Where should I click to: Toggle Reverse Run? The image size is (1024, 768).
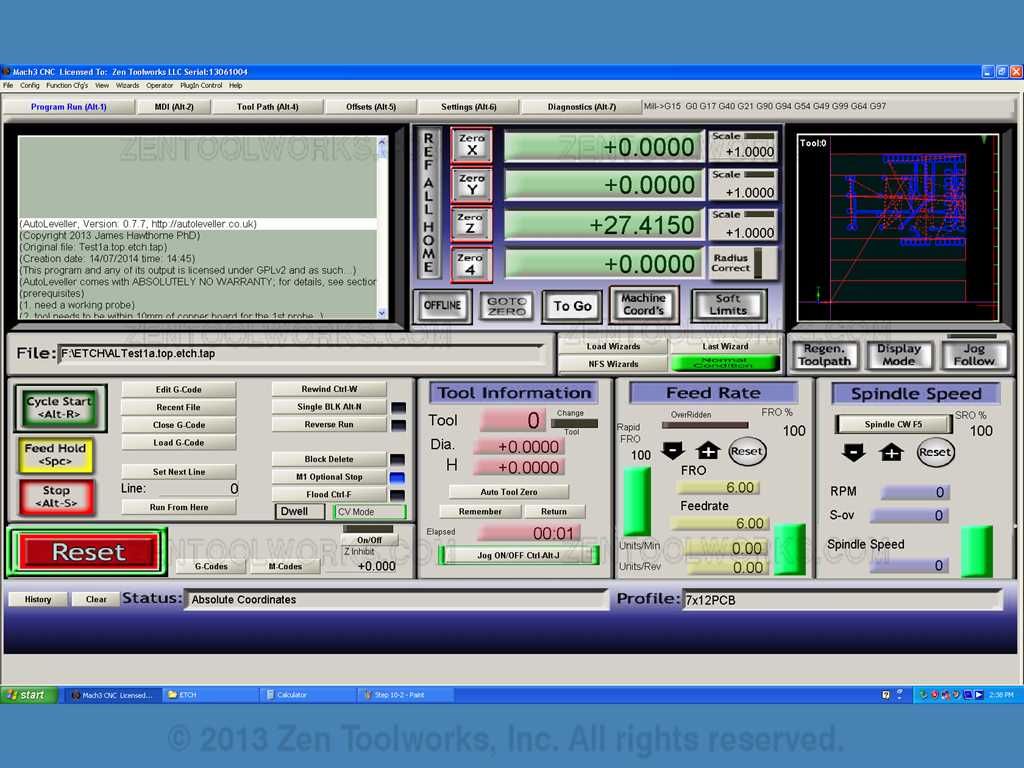click(329, 424)
